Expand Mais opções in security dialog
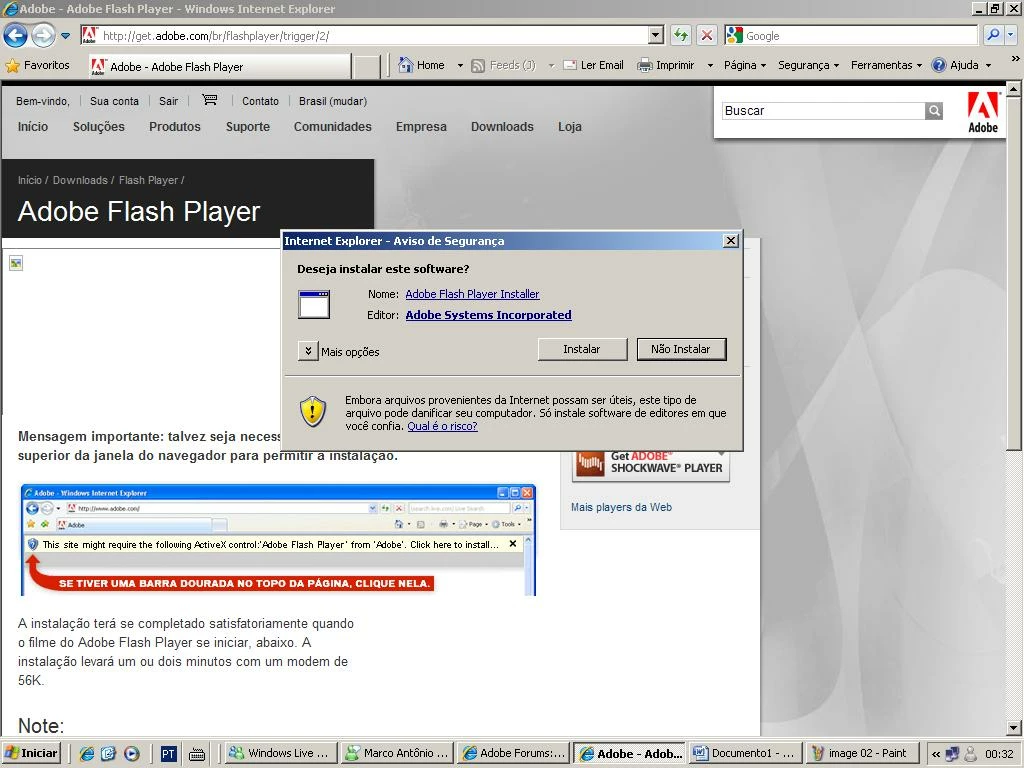 click(308, 351)
